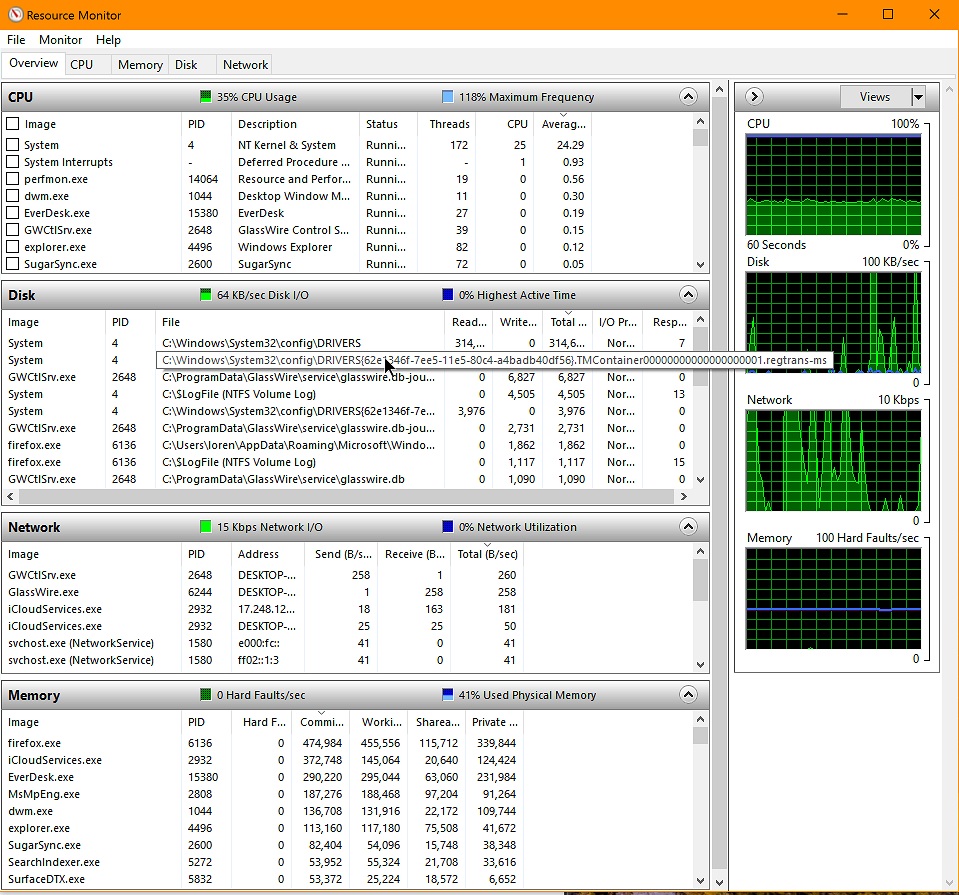Click the blue Network Utilization indicator square
The image size is (959, 895).
pyautogui.click(x=448, y=527)
